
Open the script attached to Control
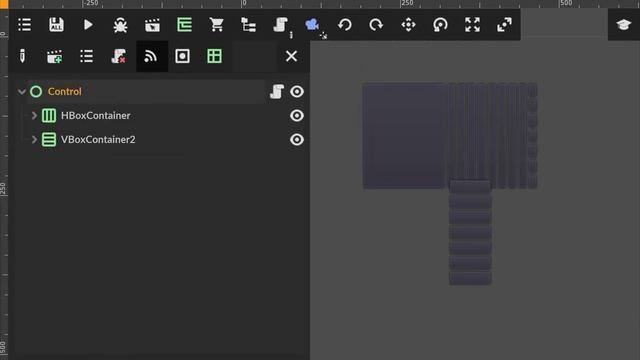[277, 92]
